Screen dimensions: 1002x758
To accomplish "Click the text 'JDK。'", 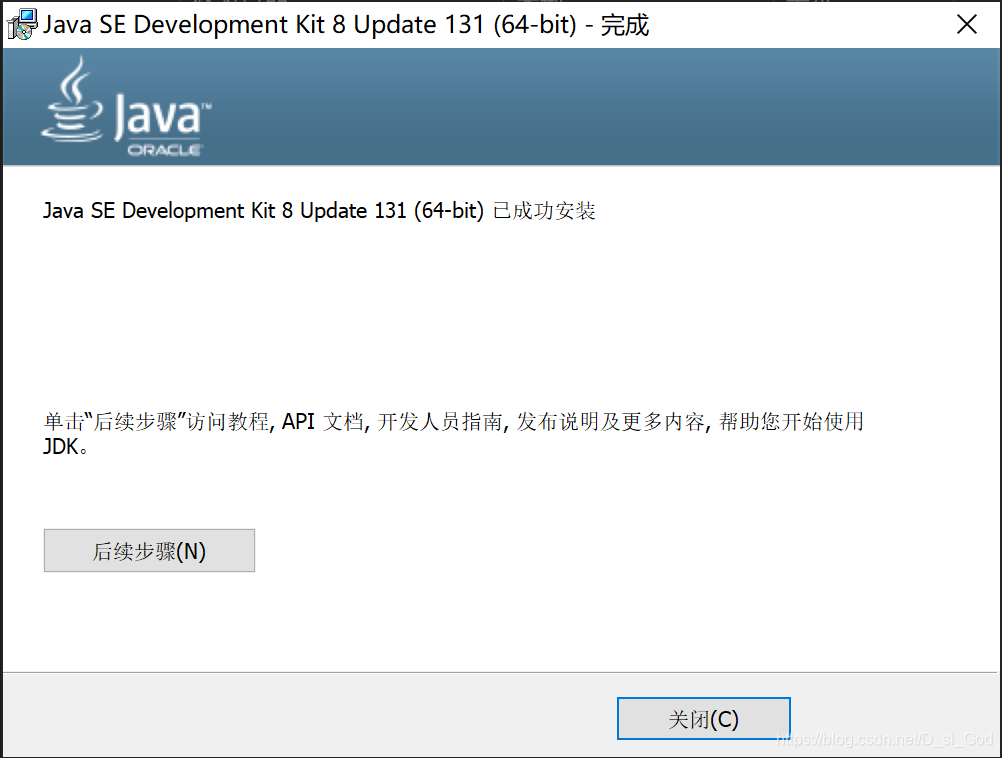I will point(65,446).
